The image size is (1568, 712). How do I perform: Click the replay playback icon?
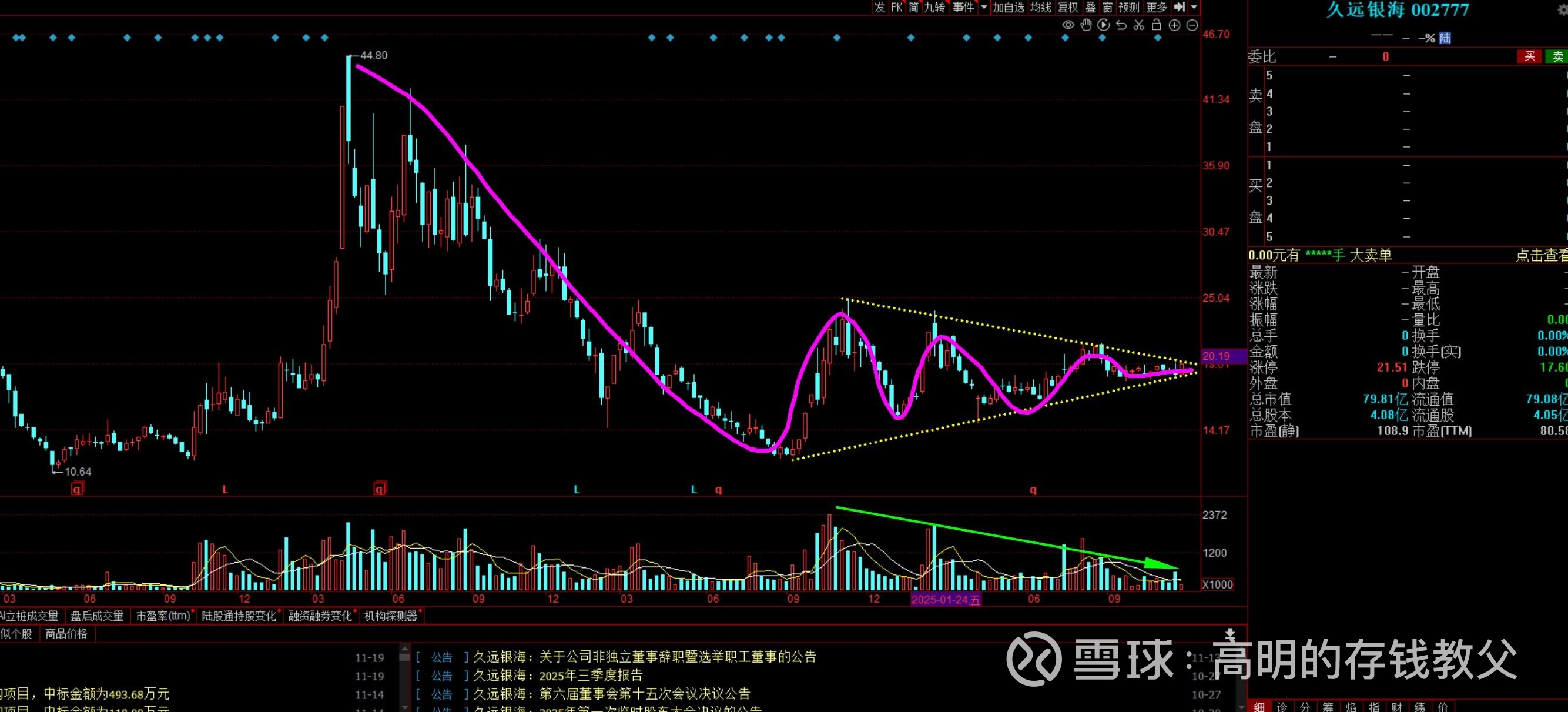(x=1104, y=25)
